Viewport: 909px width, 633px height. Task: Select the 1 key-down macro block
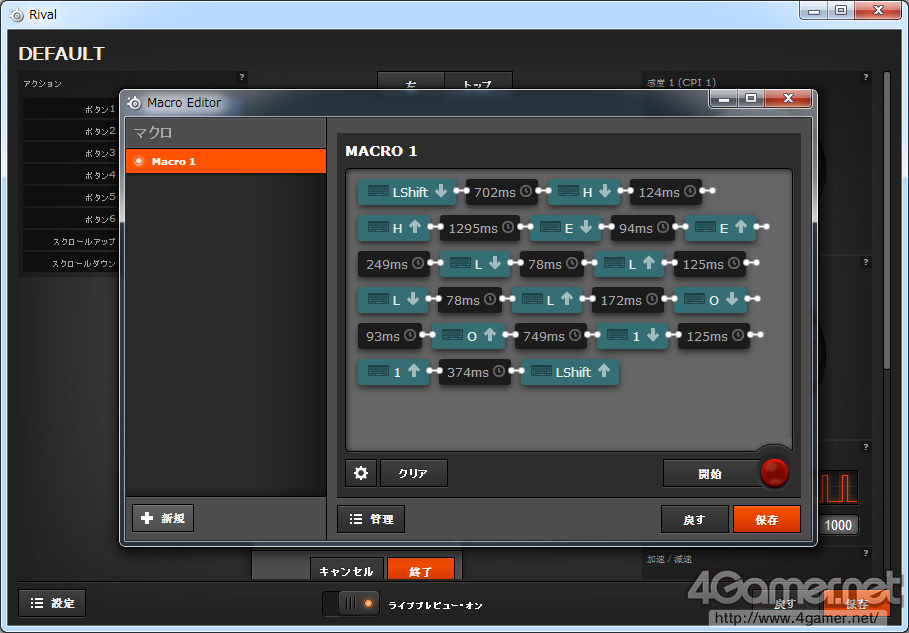click(632, 336)
